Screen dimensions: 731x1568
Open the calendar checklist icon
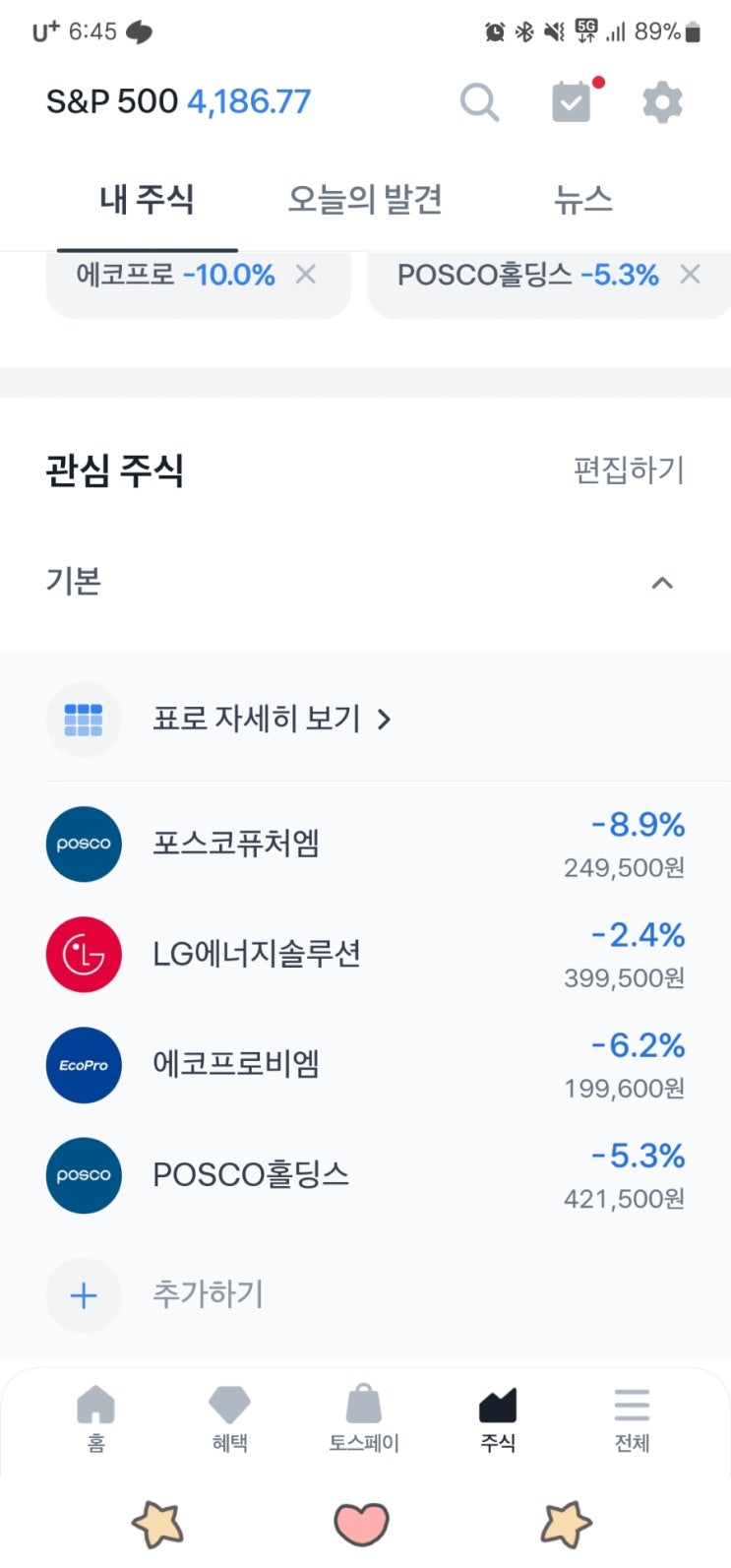pyautogui.click(x=572, y=101)
